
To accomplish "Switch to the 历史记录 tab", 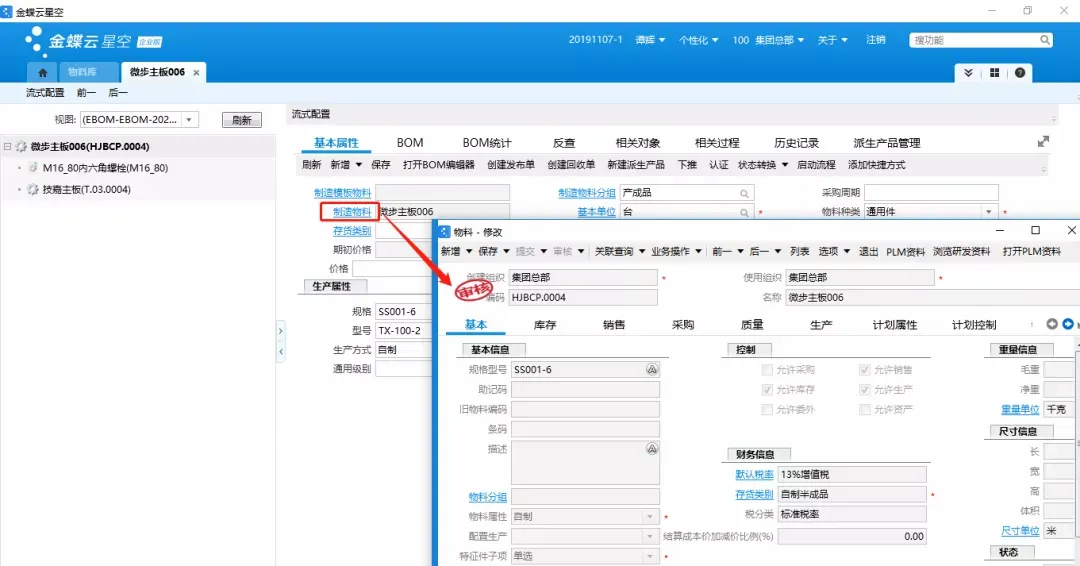I will (x=796, y=143).
